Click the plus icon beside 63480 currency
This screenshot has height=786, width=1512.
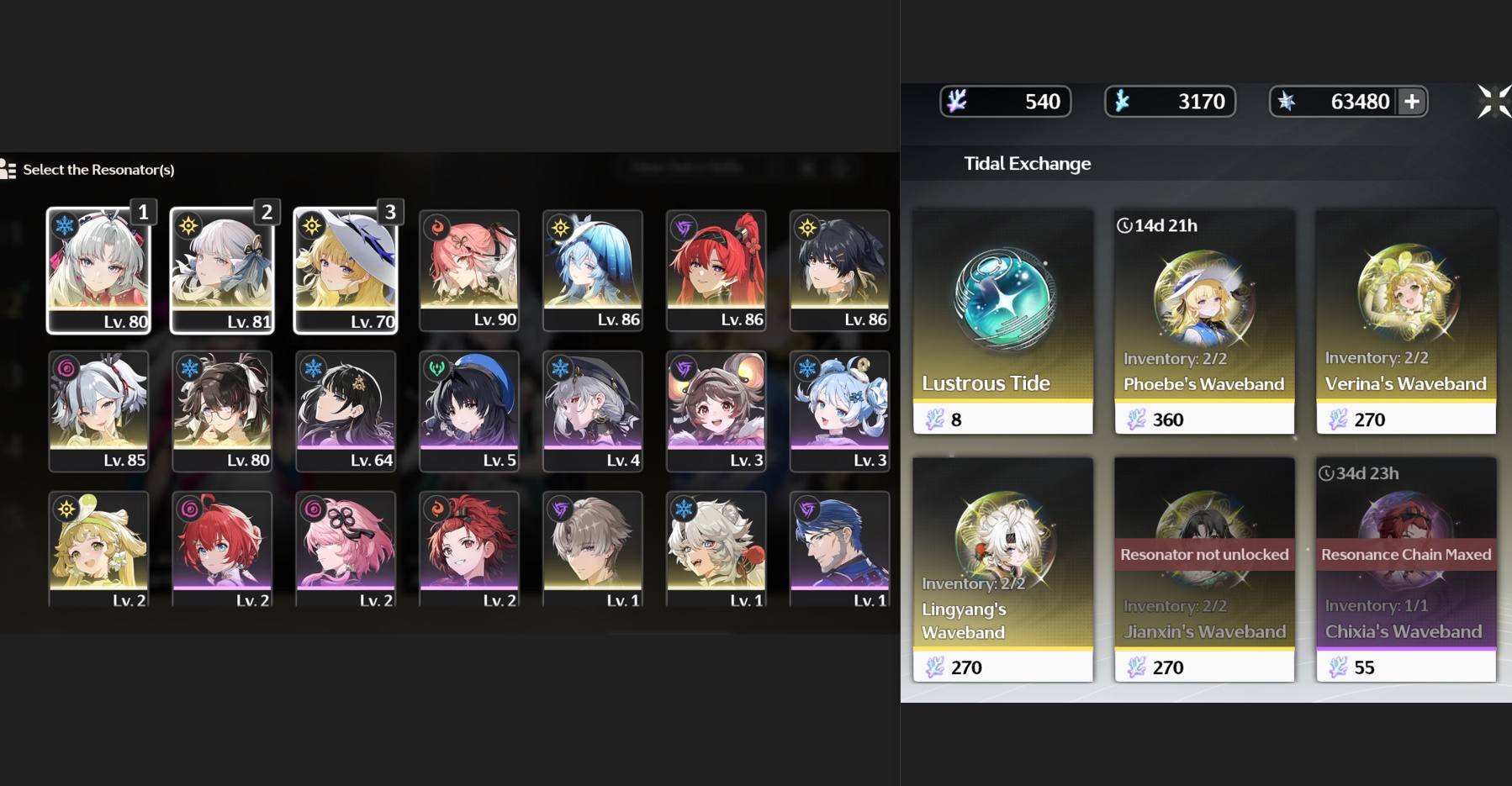pyautogui.click(x=1411, y=102)
